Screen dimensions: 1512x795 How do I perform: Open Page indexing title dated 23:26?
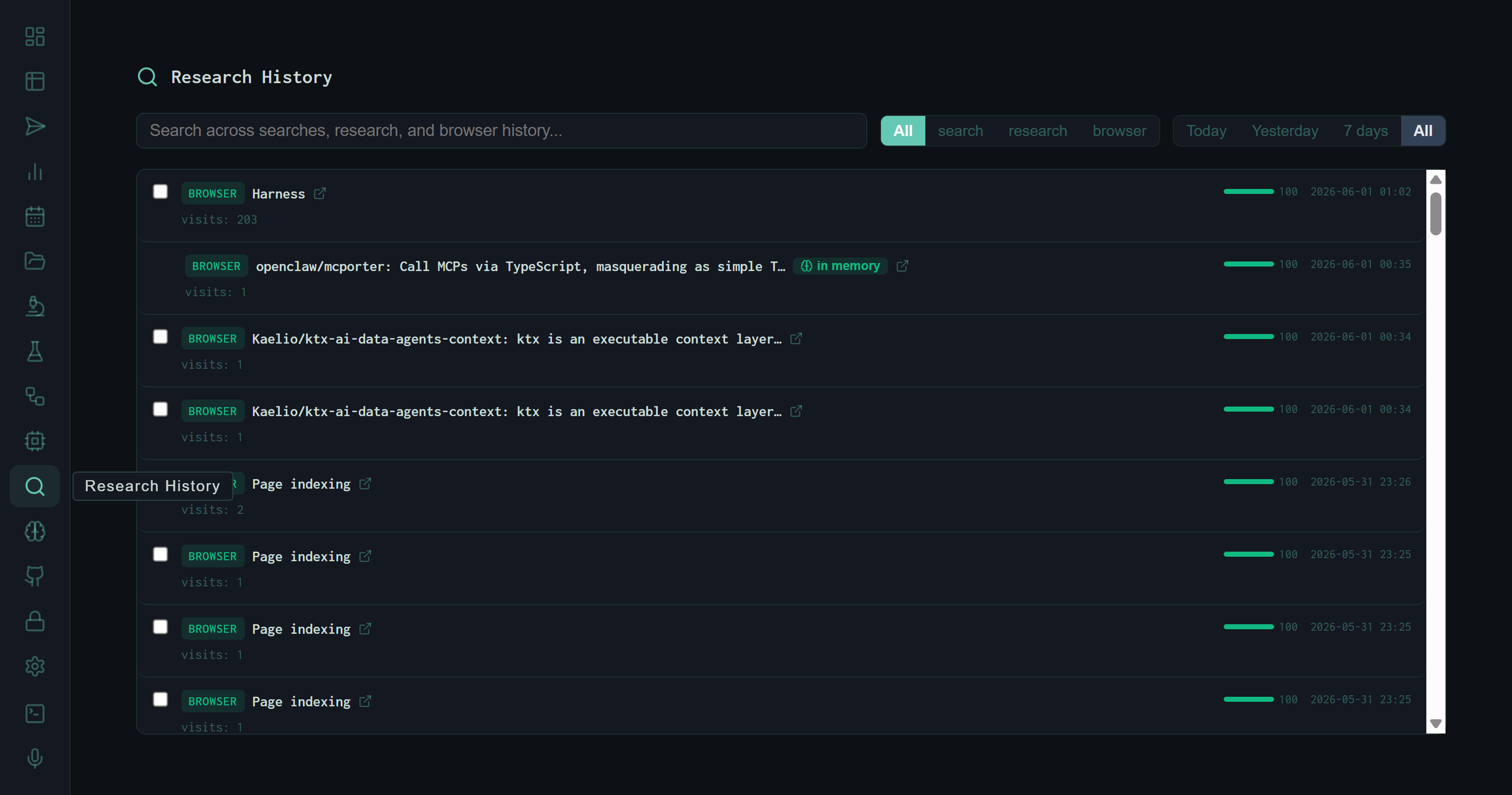coord(301,484)
